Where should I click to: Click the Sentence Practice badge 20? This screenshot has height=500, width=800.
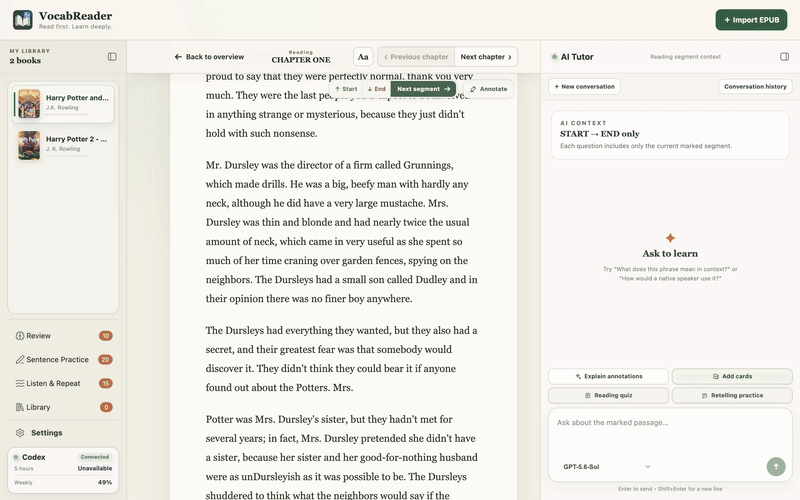(x=106, y=360)
